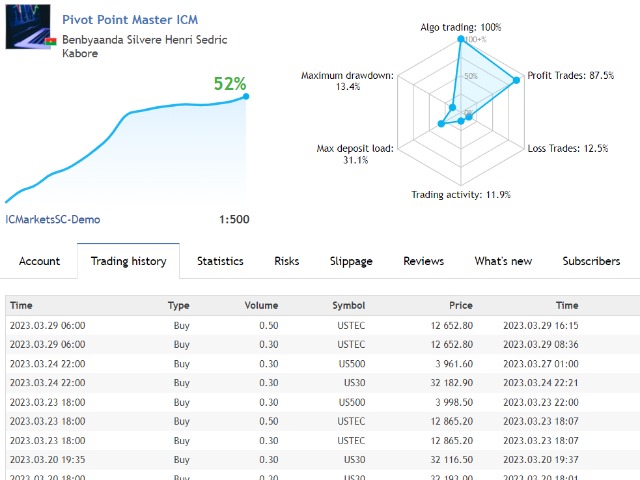Open the ICMarketsSC-Demo broker link
Screen dimensions: 640x480
click(x=53, y=220)
